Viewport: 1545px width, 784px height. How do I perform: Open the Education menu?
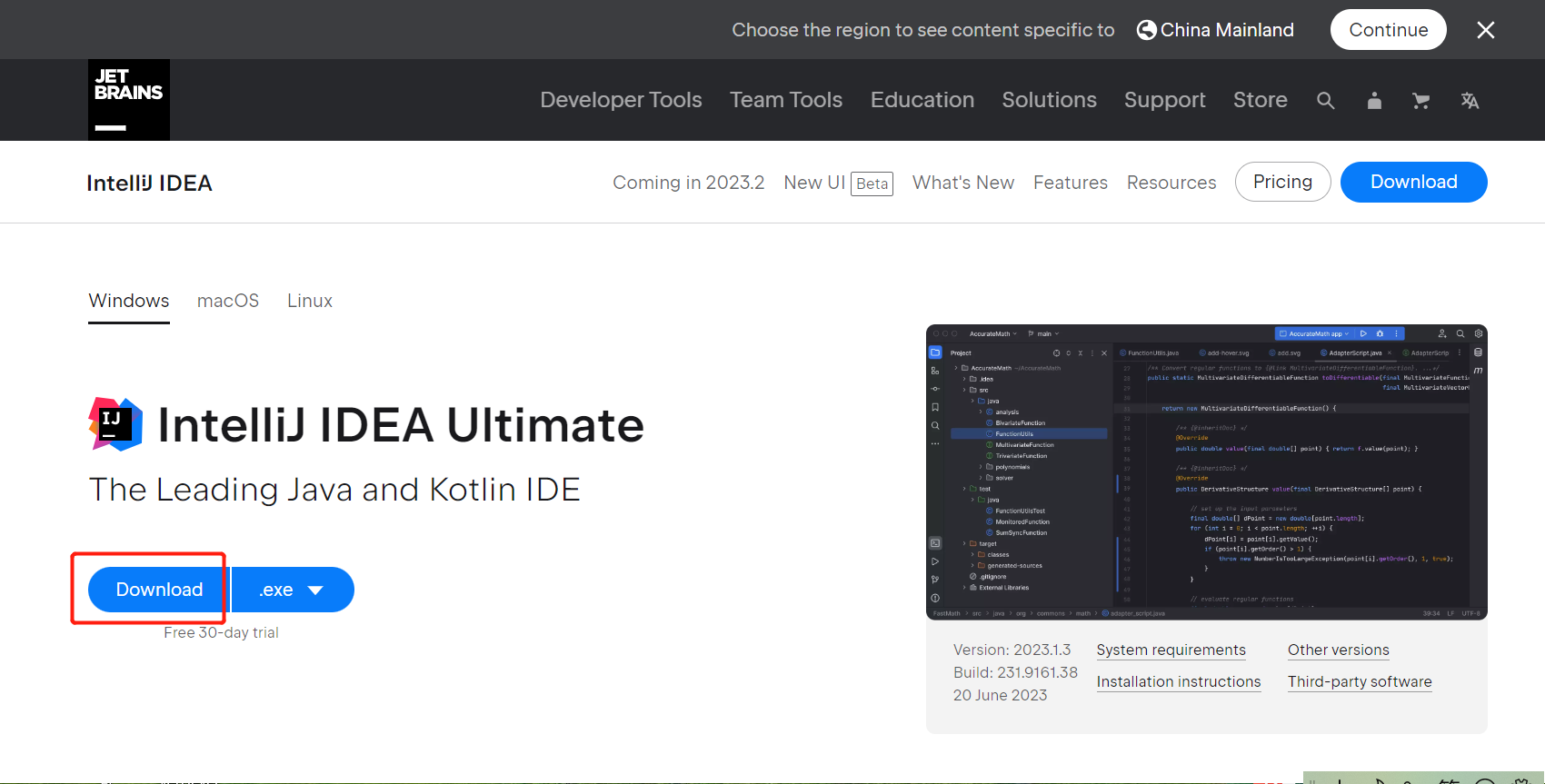(922, 100)
